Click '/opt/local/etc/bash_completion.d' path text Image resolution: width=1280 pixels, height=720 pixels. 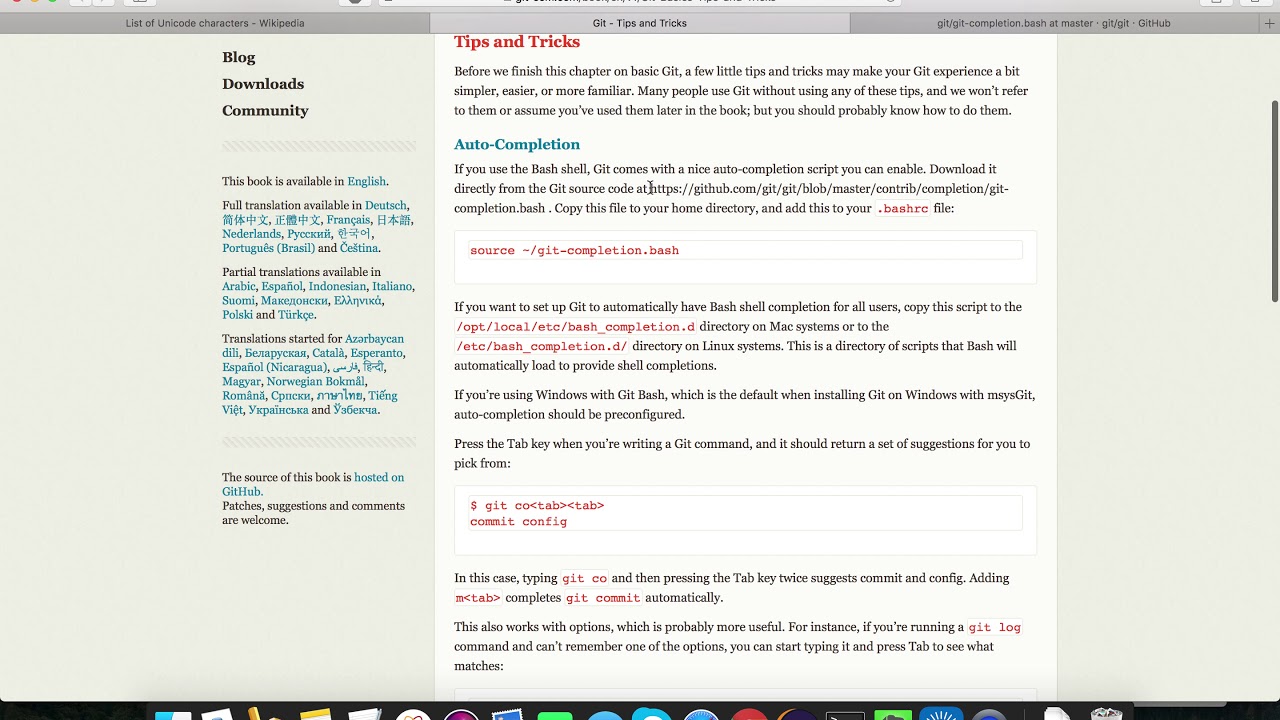(575, 327)
